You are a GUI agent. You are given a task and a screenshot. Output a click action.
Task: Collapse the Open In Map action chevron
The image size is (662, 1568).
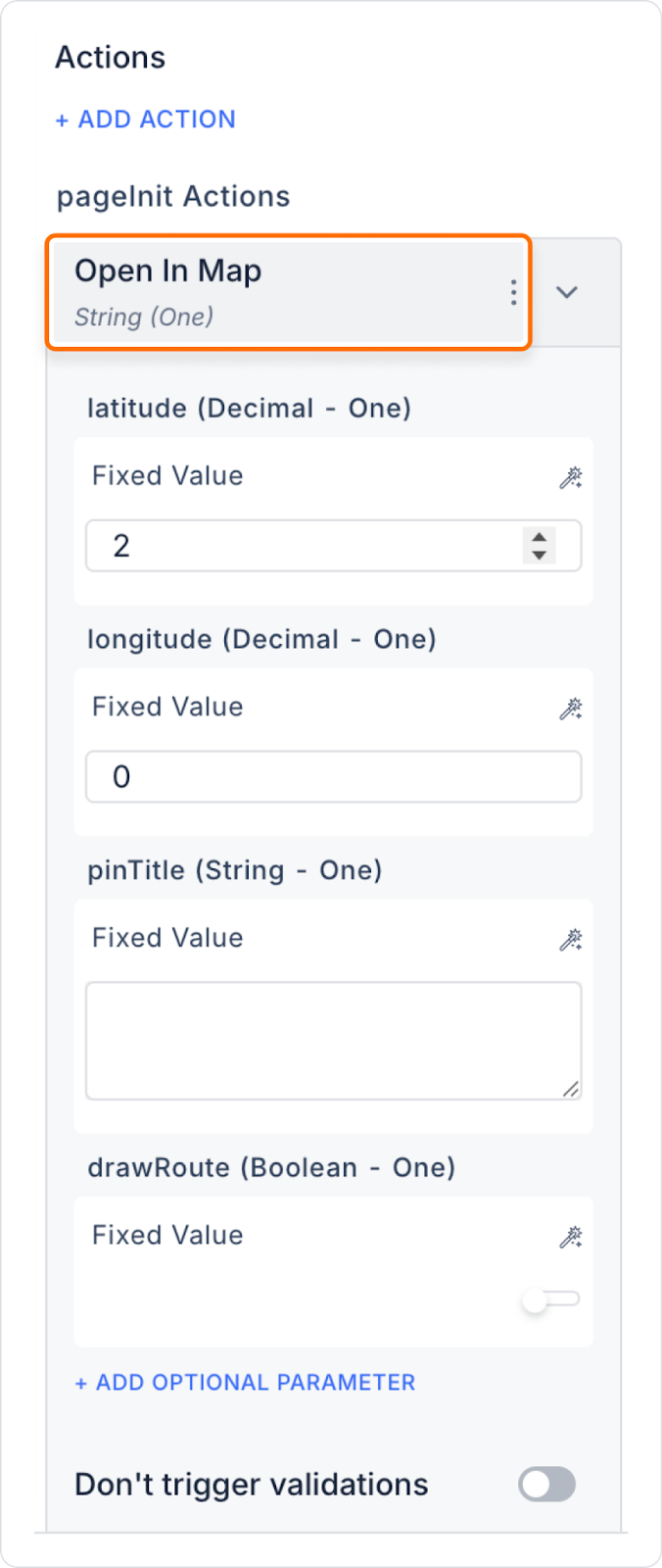pos(567,292)
